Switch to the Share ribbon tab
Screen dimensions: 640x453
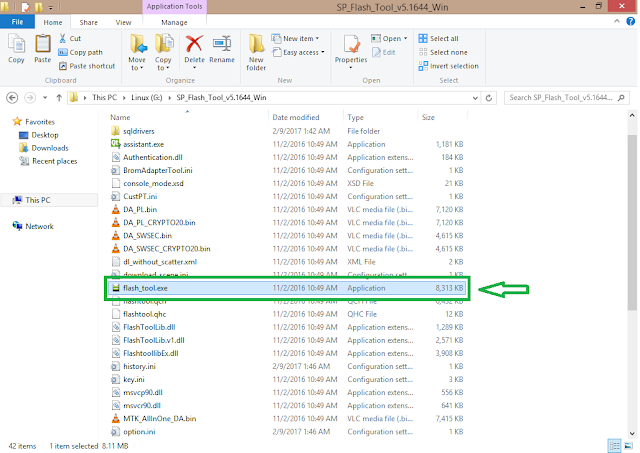tap(89, 22)
